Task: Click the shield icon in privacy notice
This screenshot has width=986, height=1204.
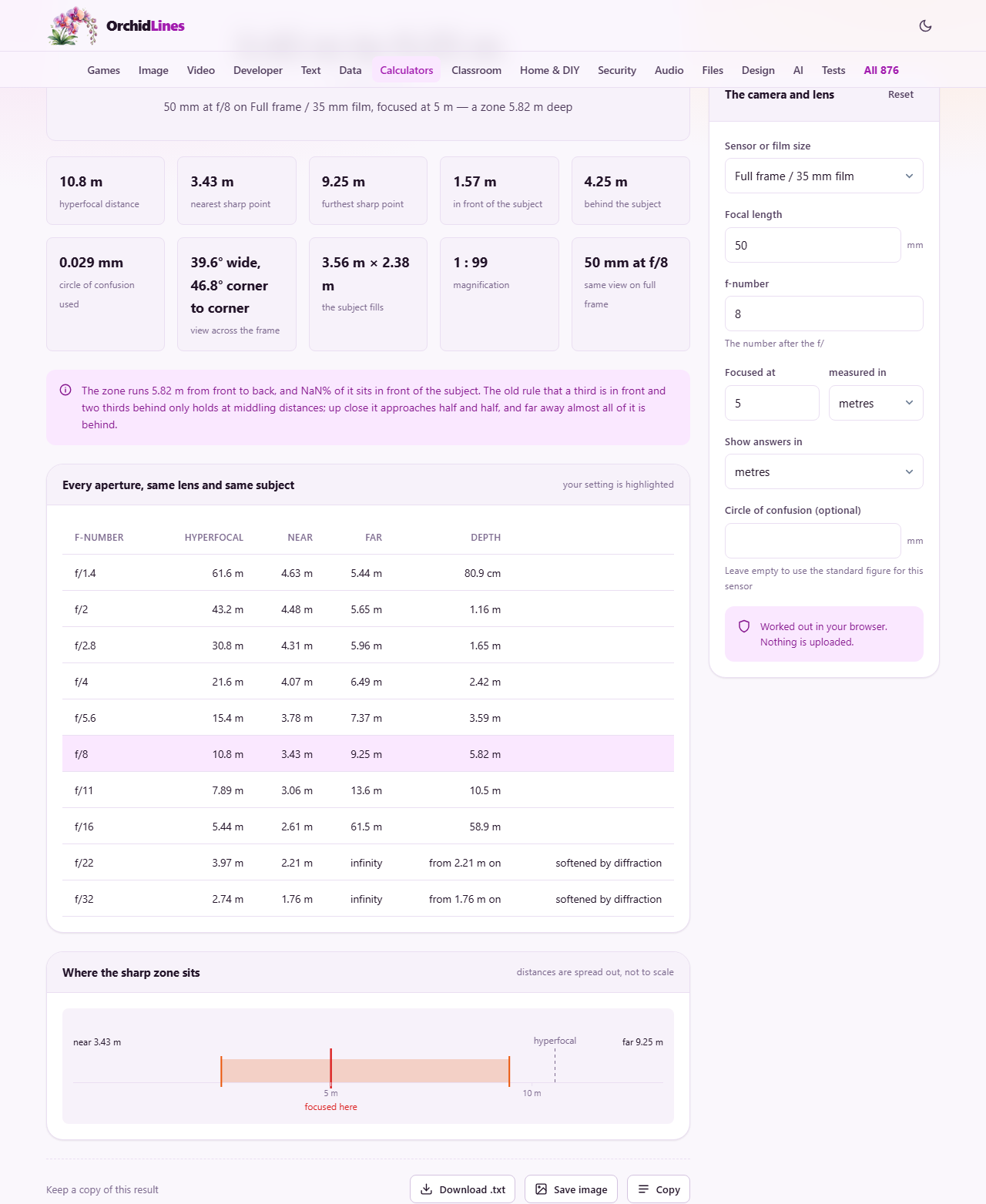Action: coord(744,626)
